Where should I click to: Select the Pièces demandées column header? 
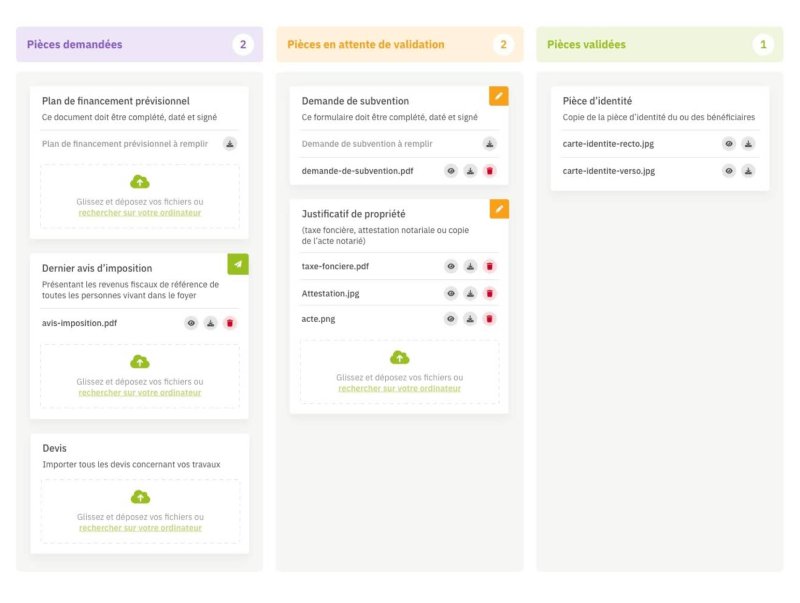coord(75,45)
